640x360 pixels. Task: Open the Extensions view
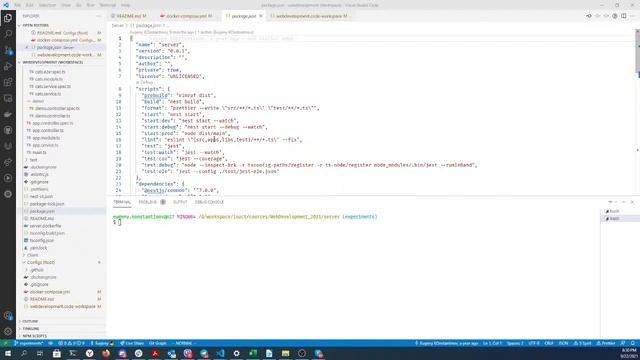8,82
